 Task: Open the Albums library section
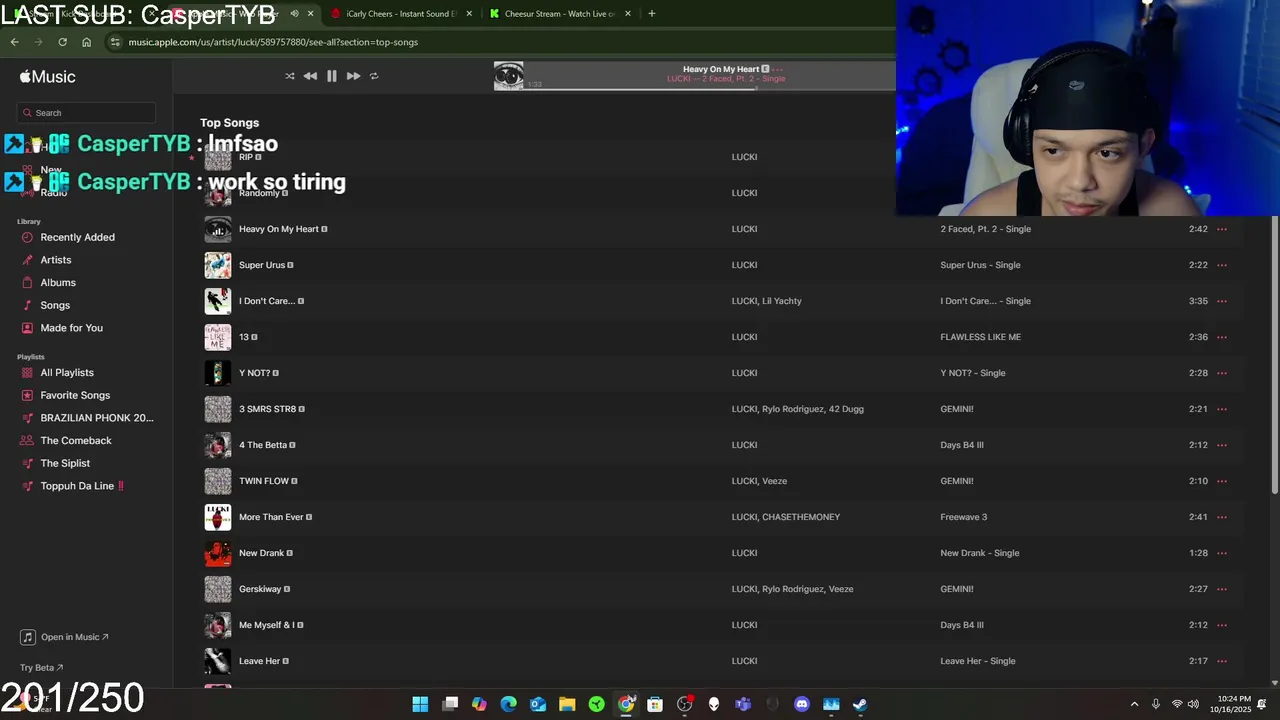click(58, 283)
